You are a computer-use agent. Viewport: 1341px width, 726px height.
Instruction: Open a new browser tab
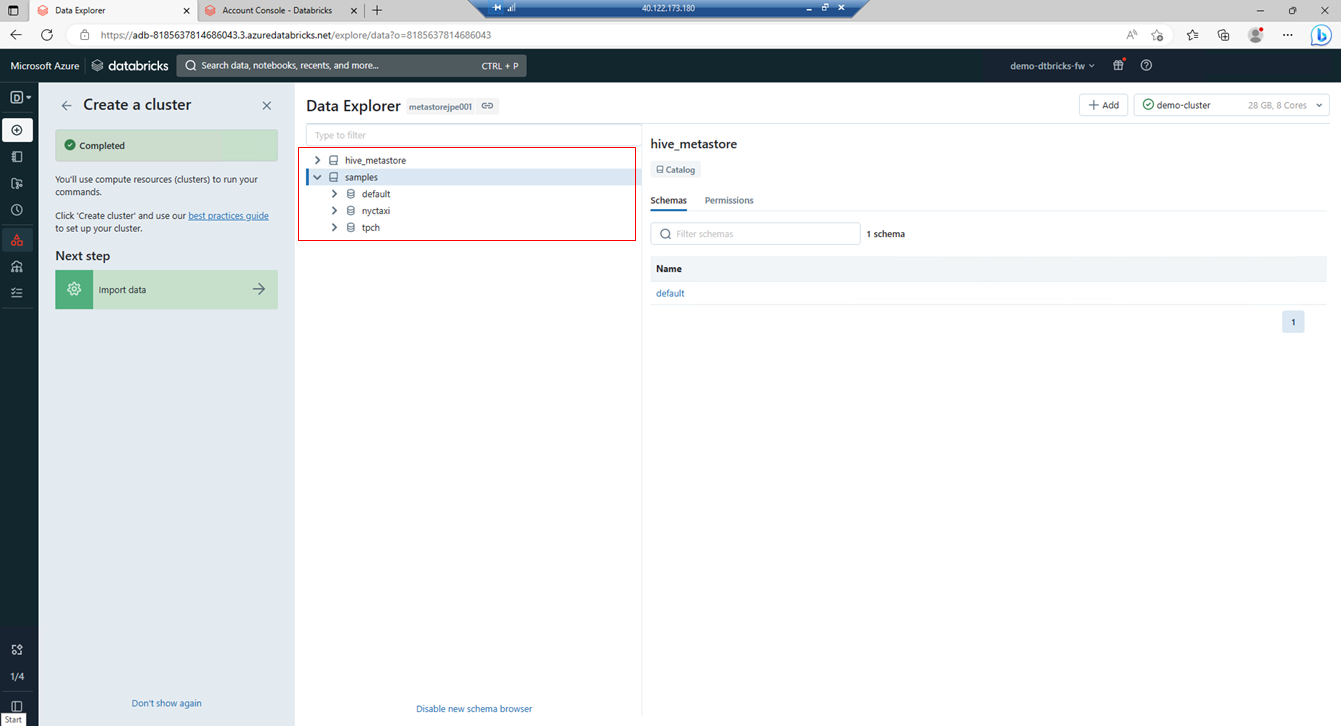377,10
